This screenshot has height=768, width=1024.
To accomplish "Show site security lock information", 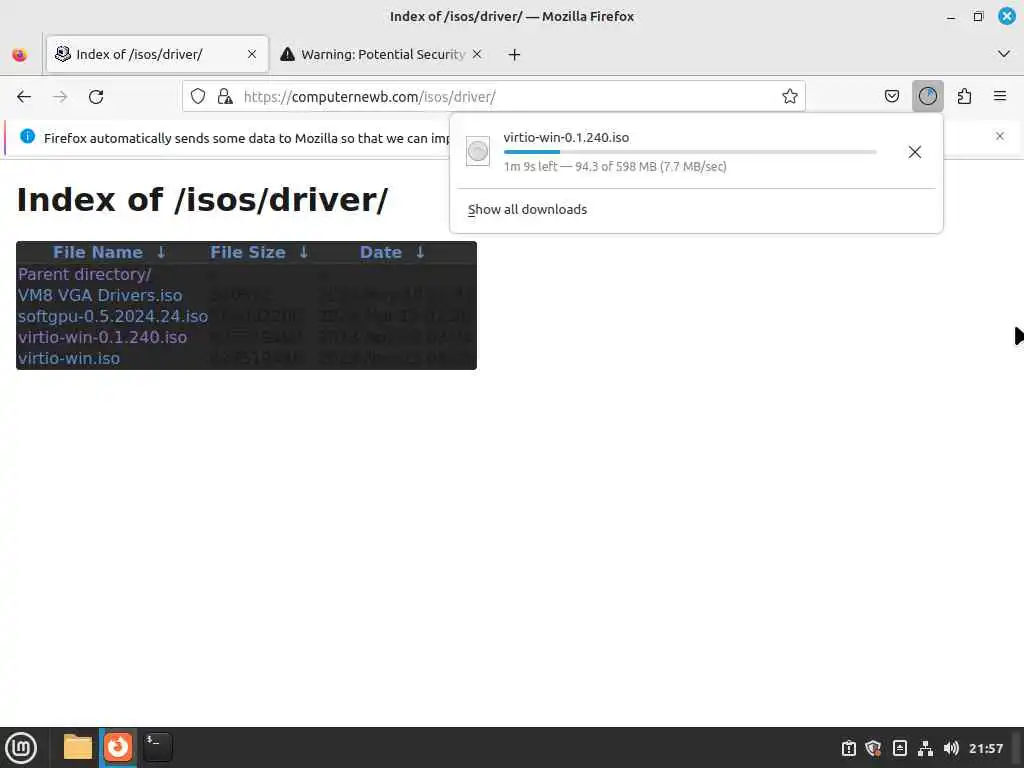I will (x=225, y=97).
